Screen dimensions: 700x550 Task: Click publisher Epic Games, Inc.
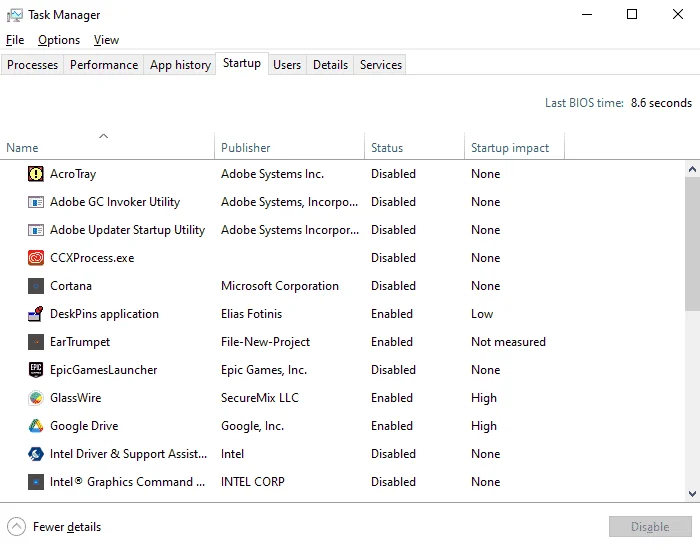coord(264,370)
